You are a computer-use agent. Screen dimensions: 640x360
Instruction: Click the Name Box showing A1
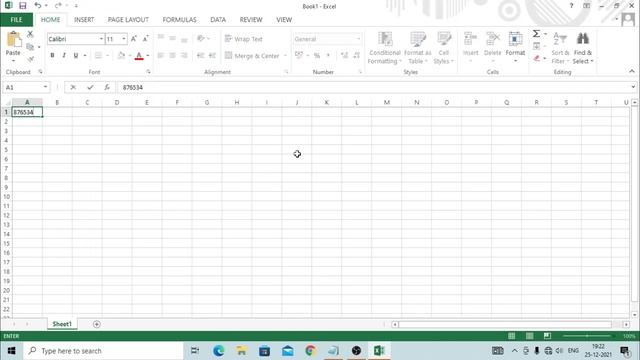click(x=23, y=87)
